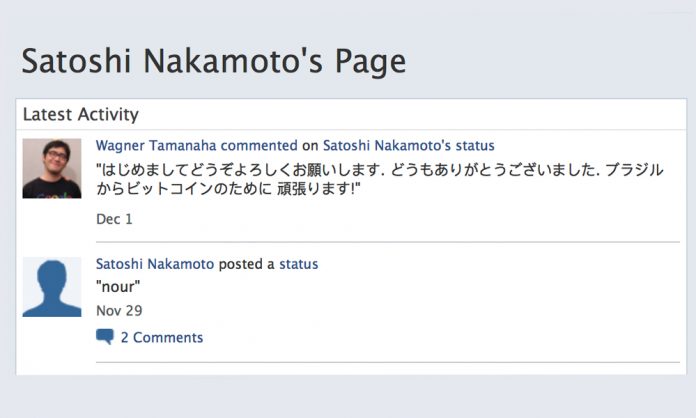Open the "Satoshi Nakamoto's status" link

coord(408,145)
